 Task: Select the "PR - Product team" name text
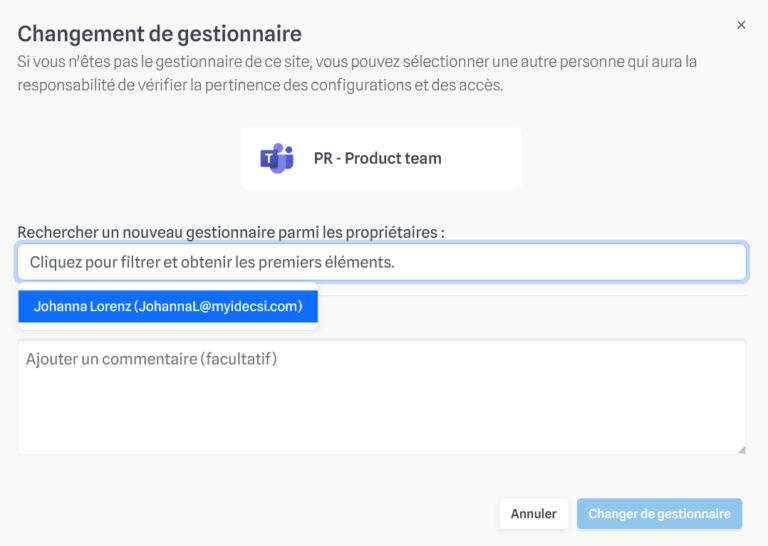[378, 158]
